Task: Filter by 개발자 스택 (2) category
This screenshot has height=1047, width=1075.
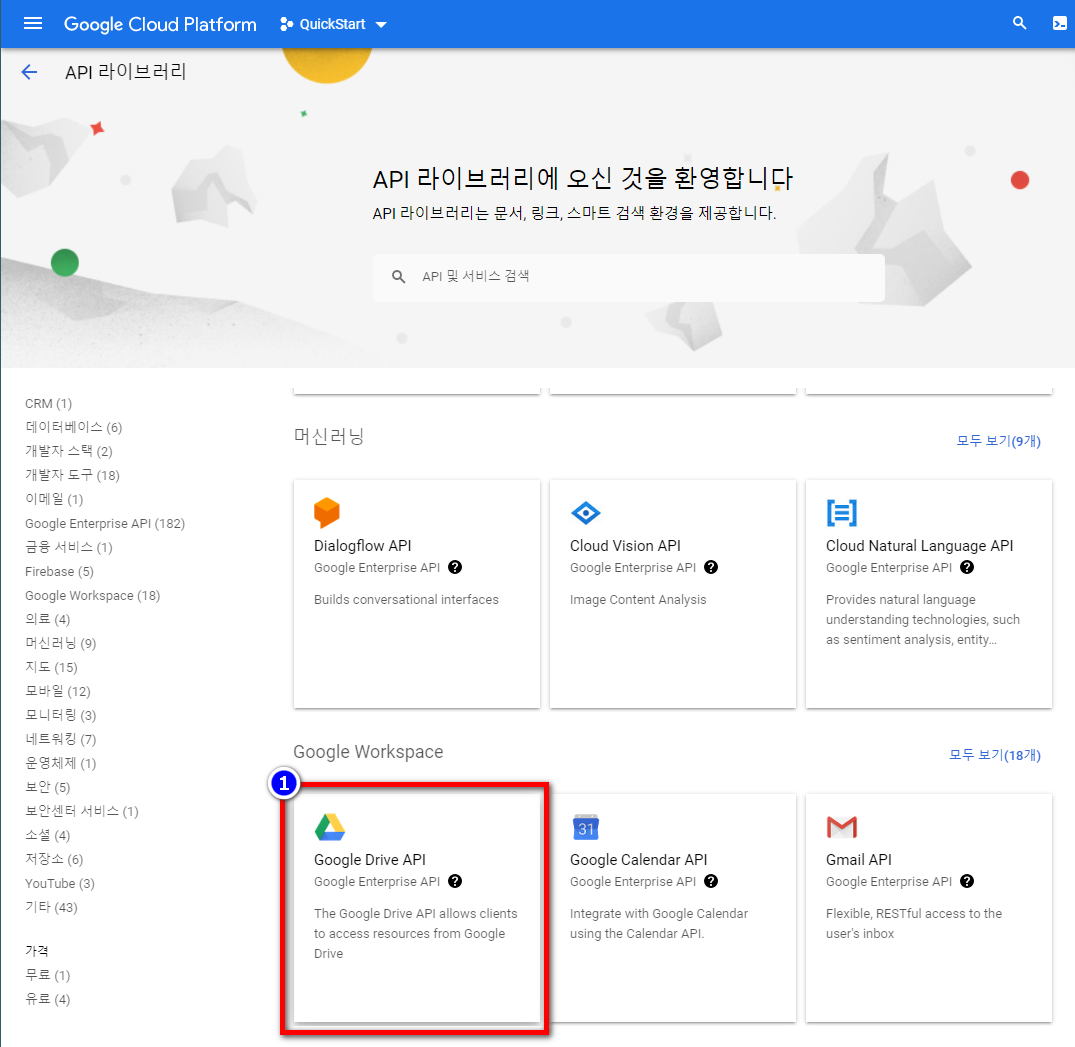Action: coord(69,451)
